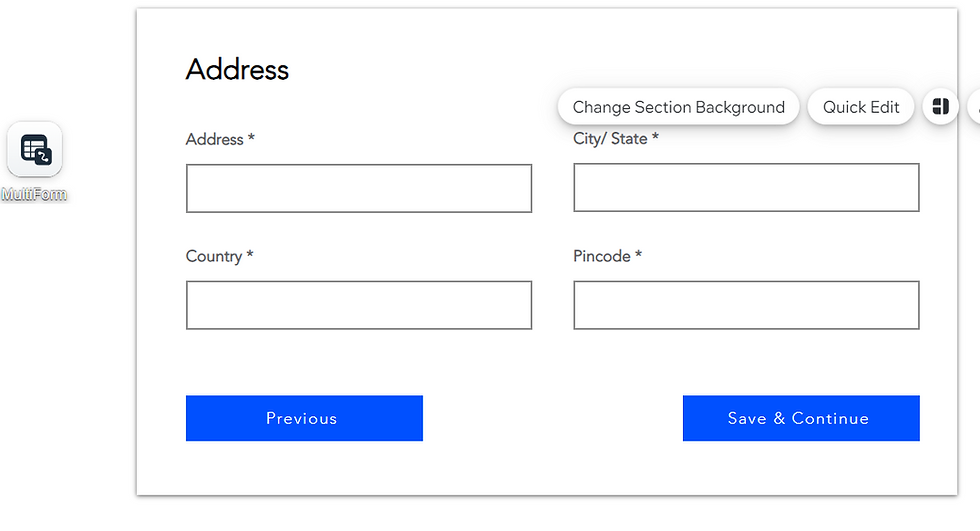Open Quick Edit

pyautogui.click(x=861, y=107)
